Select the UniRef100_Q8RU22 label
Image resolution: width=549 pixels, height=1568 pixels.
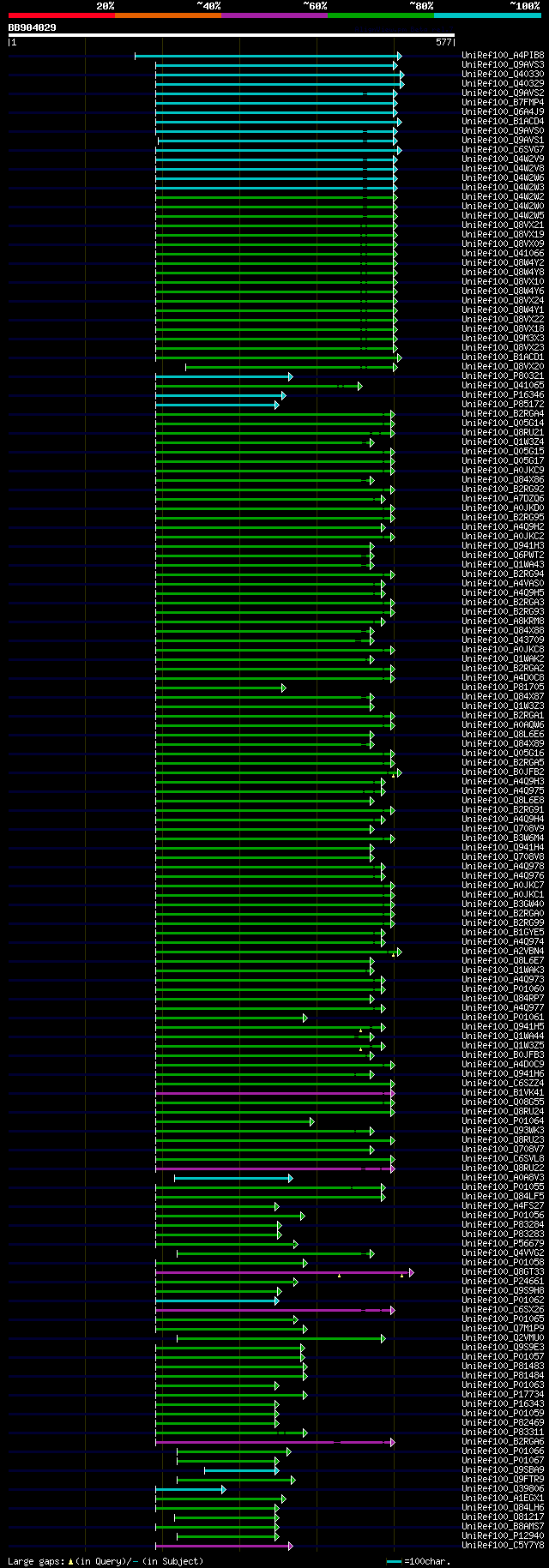click(x=503, y=1168)
